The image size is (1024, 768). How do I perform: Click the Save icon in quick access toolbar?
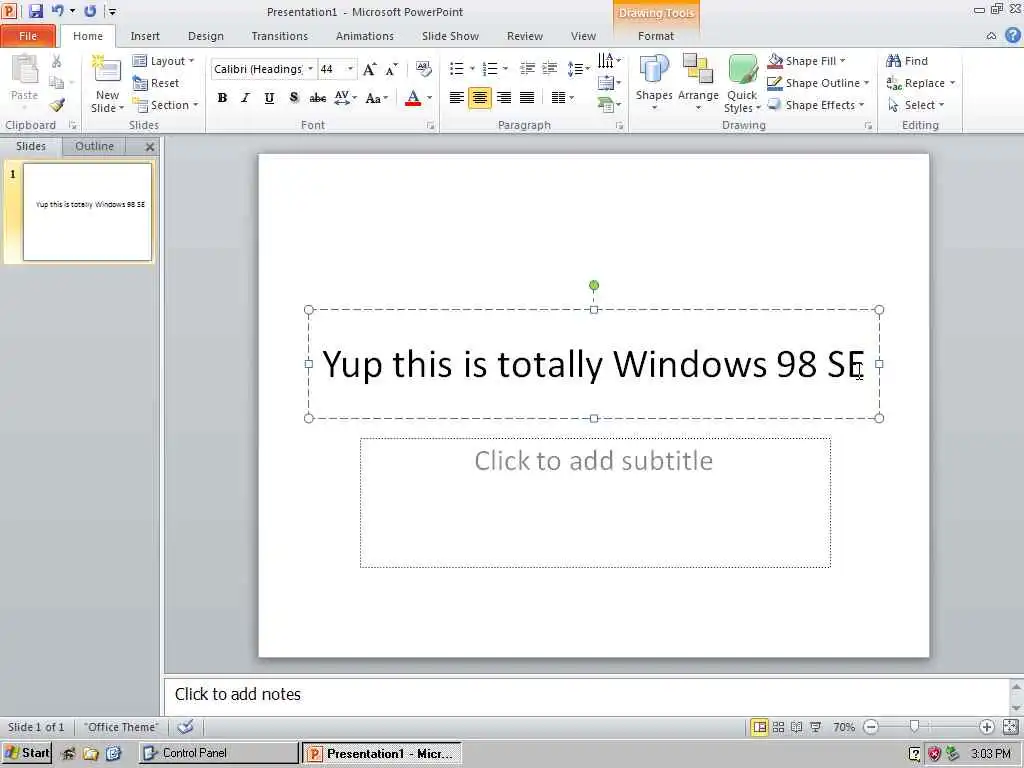click(x=35, y=11)
